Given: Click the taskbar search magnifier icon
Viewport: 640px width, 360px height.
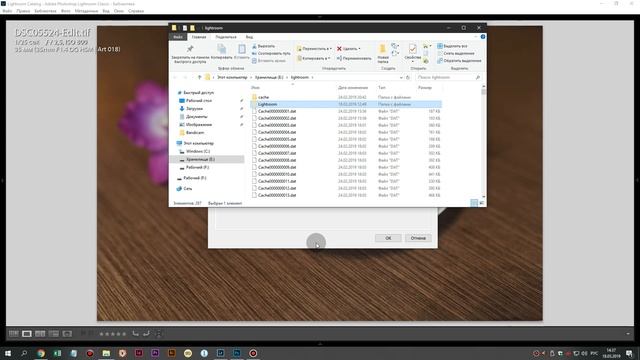Looking at the screenshot, I should pyautogui.click(x=24, y=353).
